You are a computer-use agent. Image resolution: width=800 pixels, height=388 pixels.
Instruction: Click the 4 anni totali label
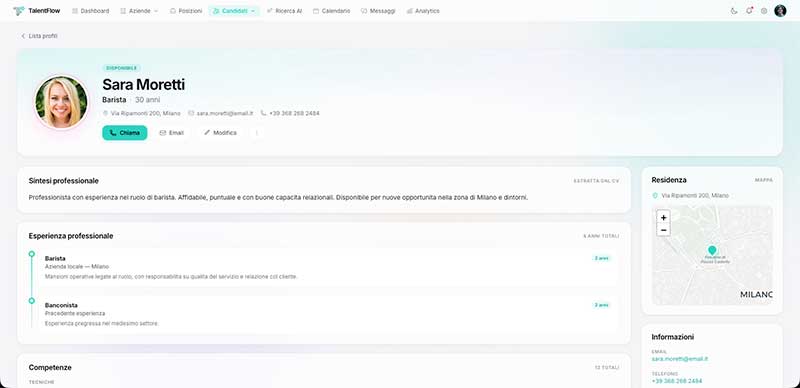[x=601, y=236]
